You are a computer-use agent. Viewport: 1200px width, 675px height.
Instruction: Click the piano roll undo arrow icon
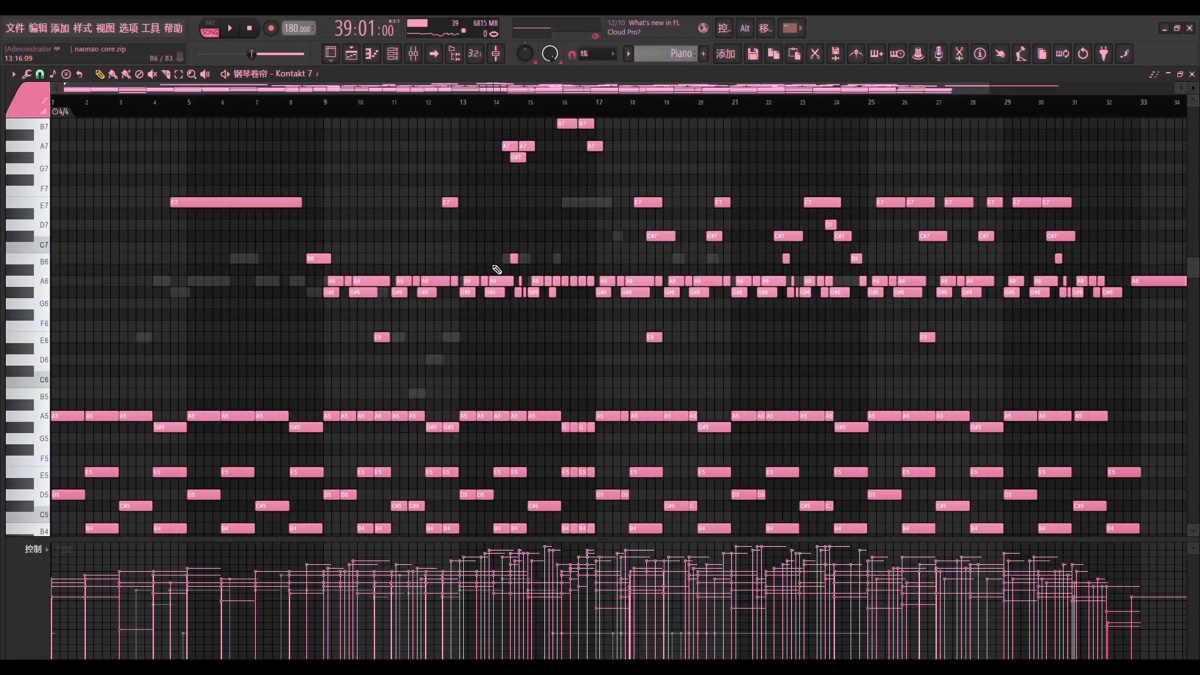click(79, 74)
